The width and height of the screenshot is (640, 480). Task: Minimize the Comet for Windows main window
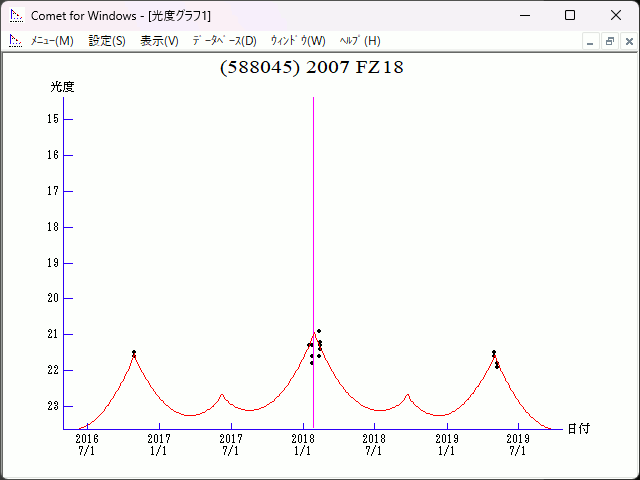pos(524,16)
